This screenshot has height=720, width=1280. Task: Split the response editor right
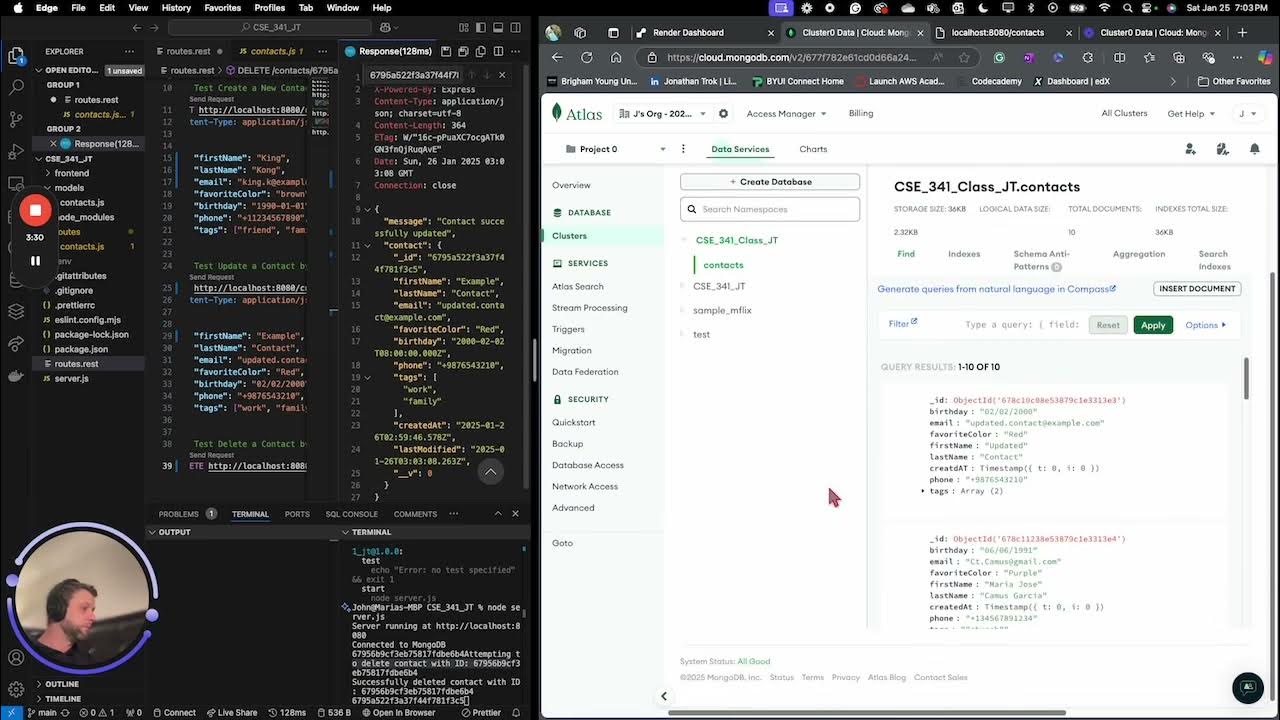pos(498,51)
